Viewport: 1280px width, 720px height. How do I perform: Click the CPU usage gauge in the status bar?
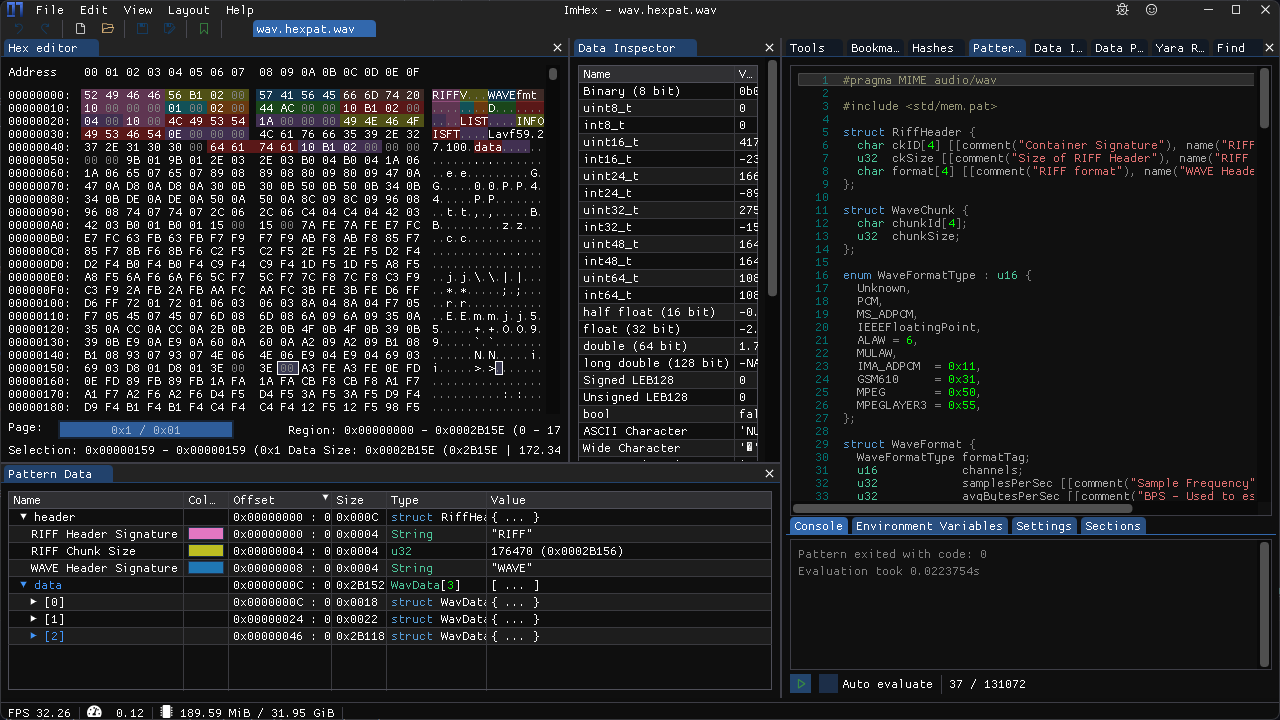coord(94,712)
